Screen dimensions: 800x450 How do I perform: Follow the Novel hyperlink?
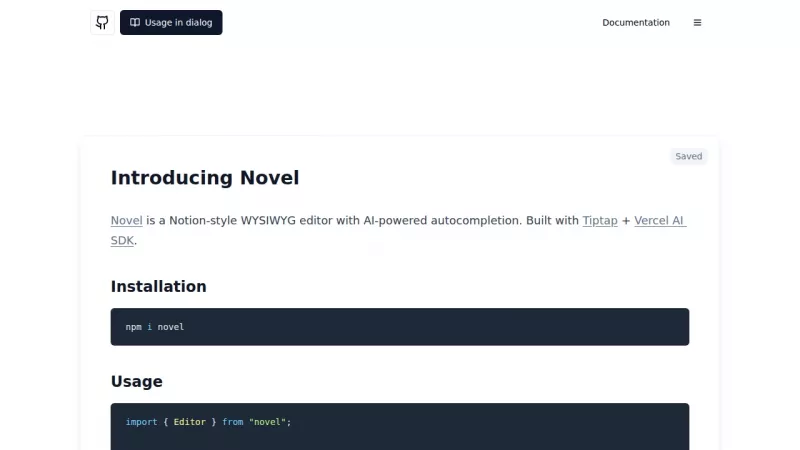click(127, 220)
